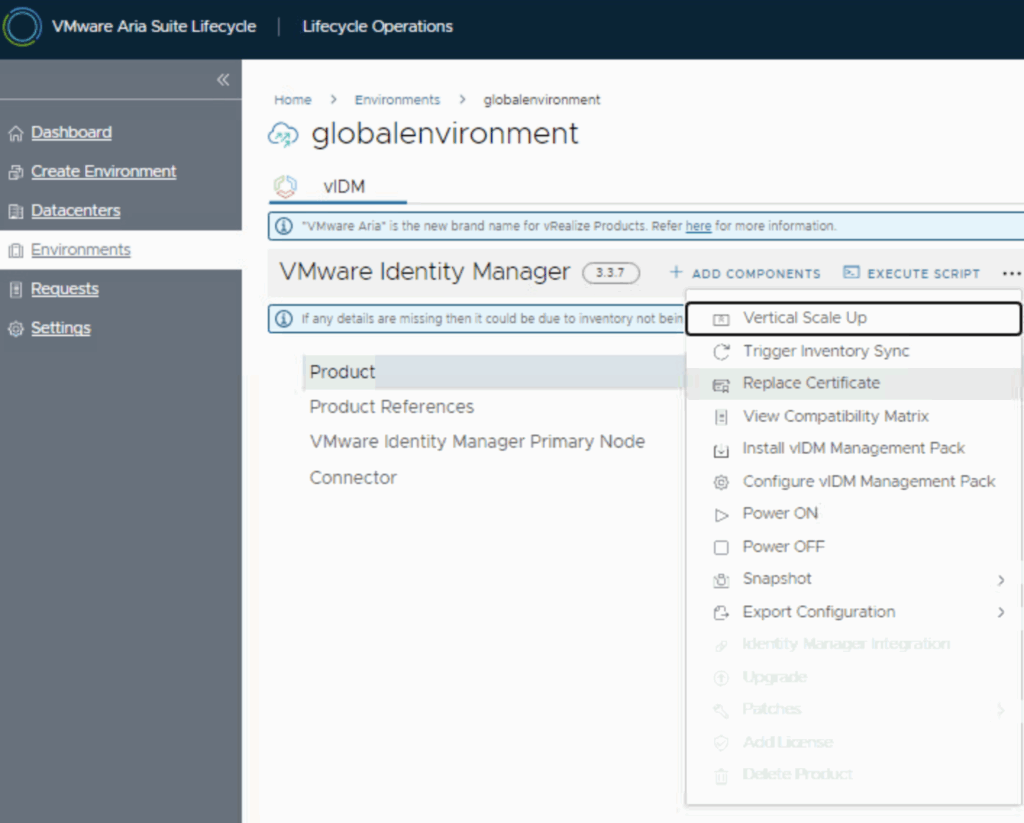
Task: Select VMware Identity Manager Primary Node item
Action: [477, 442]
